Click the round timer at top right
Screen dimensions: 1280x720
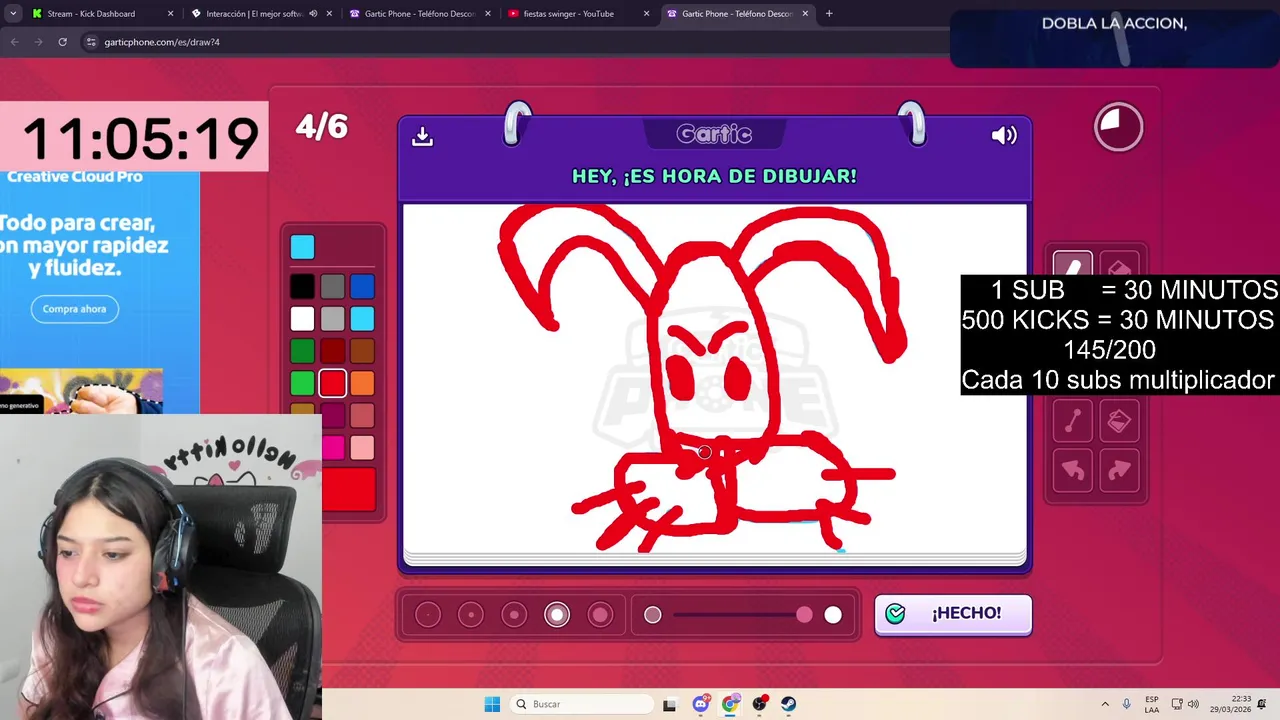point(1118,127)
